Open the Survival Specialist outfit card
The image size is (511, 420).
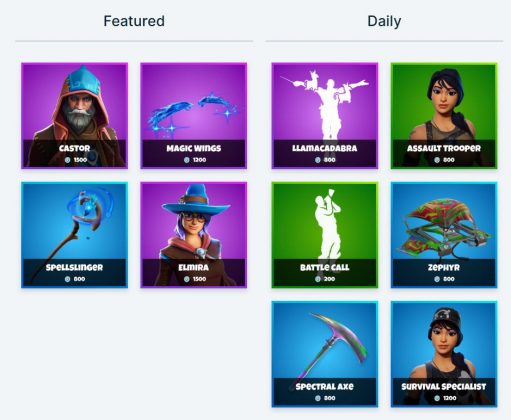coord(444,354)
